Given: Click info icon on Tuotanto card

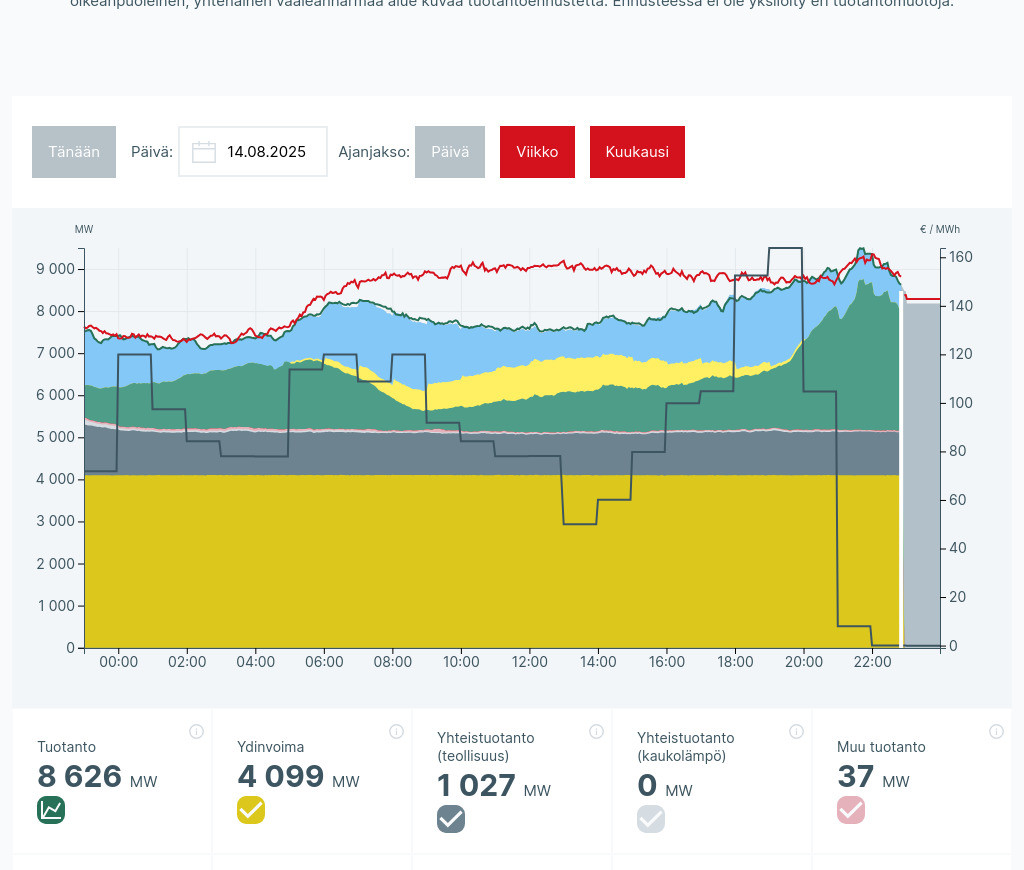Looking at the screenshot, I should [196, 731].
